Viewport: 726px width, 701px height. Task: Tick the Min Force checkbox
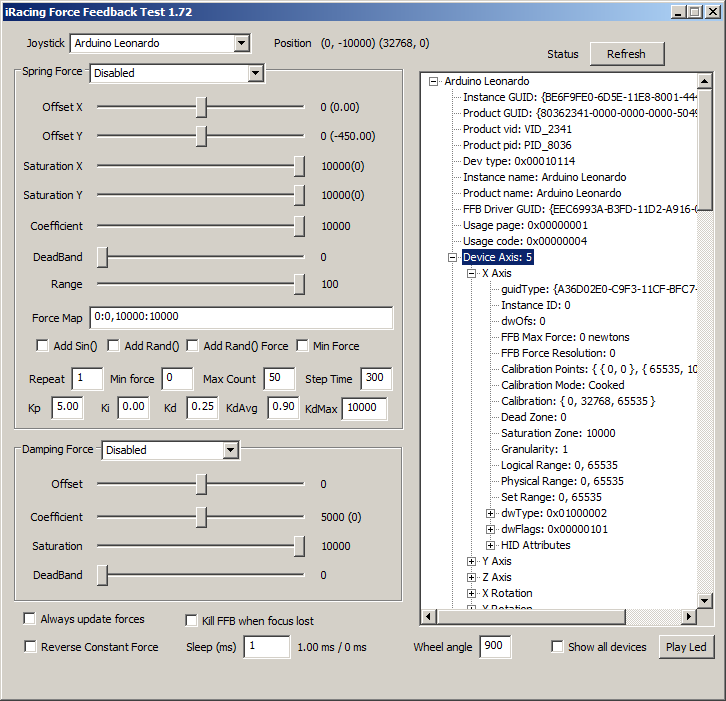pyautogui.click(x=302, y=346)
